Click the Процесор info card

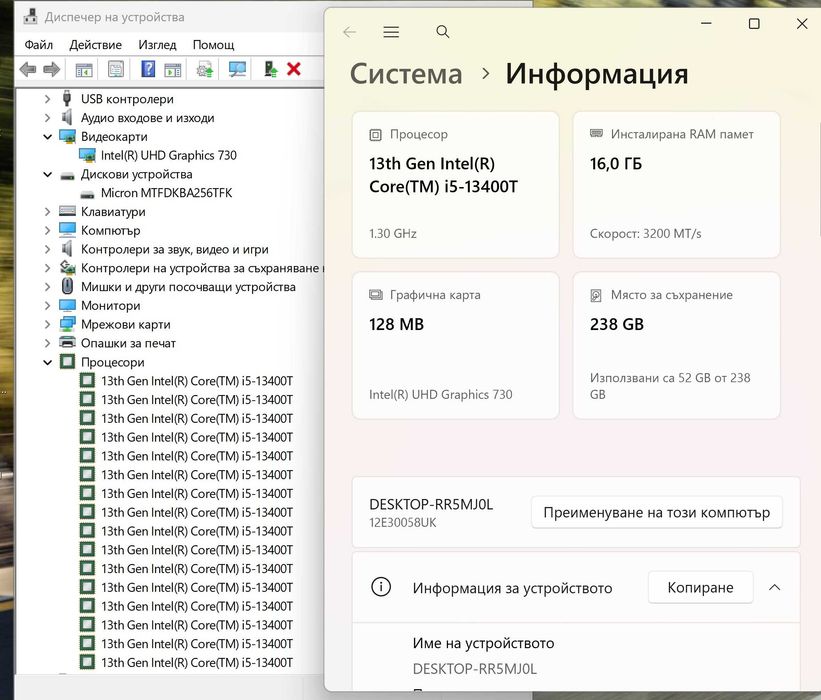[x=456, y=184]
